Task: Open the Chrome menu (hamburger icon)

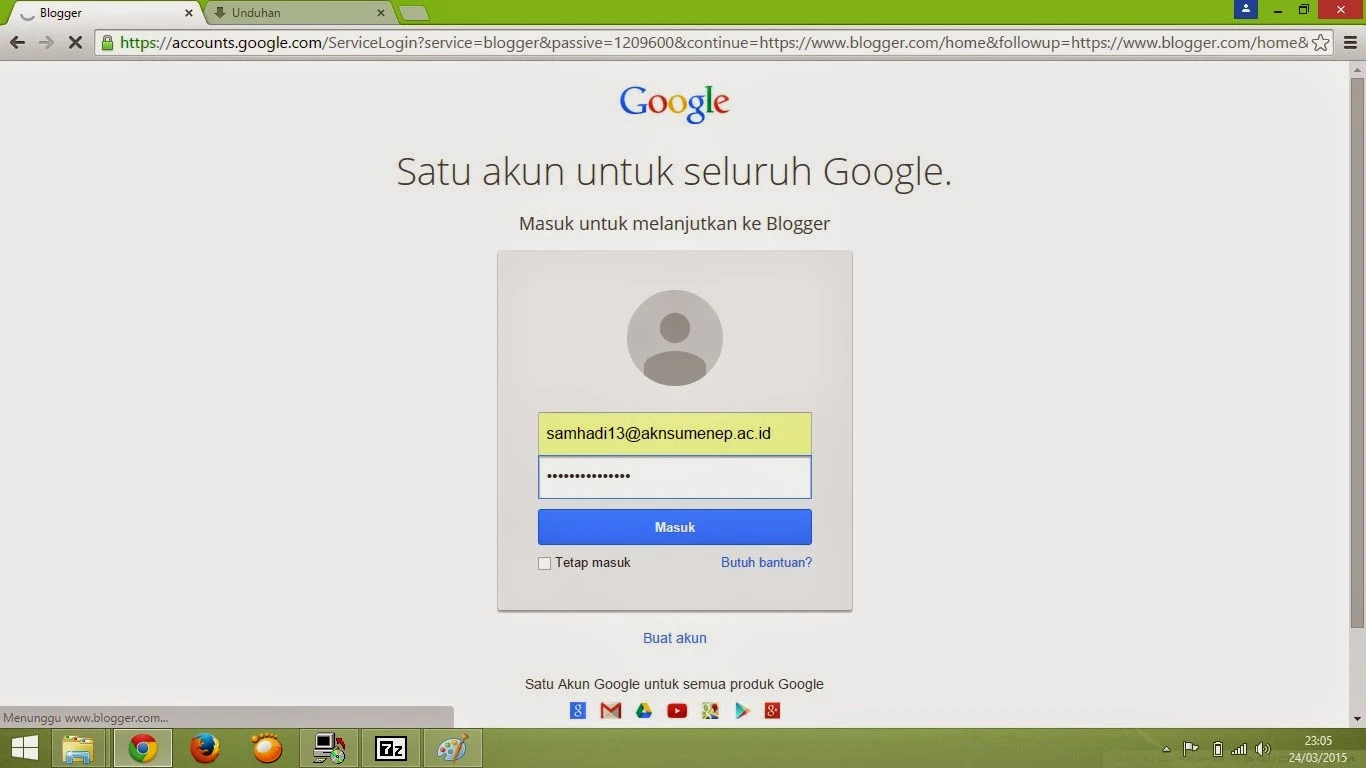Action: [x=1352, y=43]
